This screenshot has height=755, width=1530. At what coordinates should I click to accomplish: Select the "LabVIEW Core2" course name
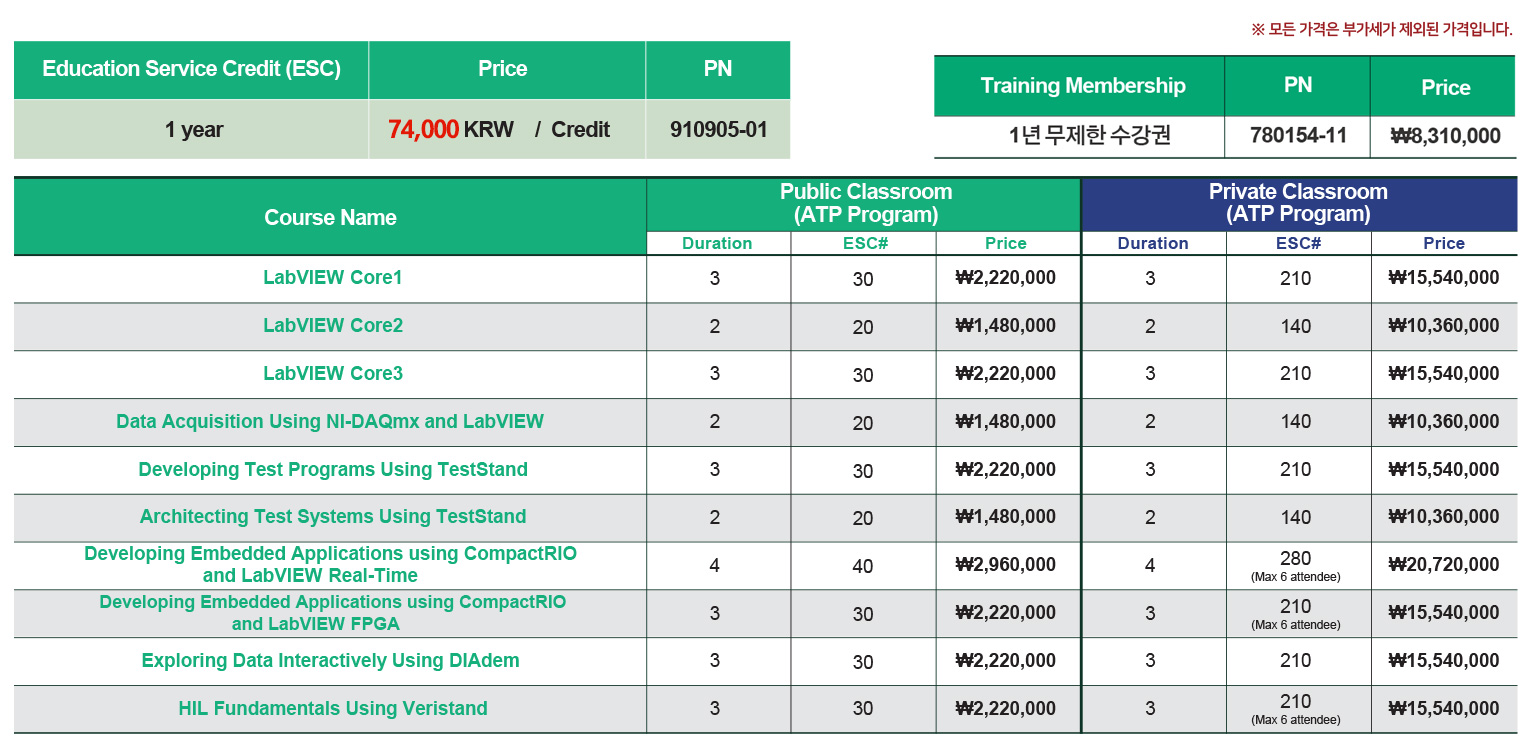tap(333, 326)
